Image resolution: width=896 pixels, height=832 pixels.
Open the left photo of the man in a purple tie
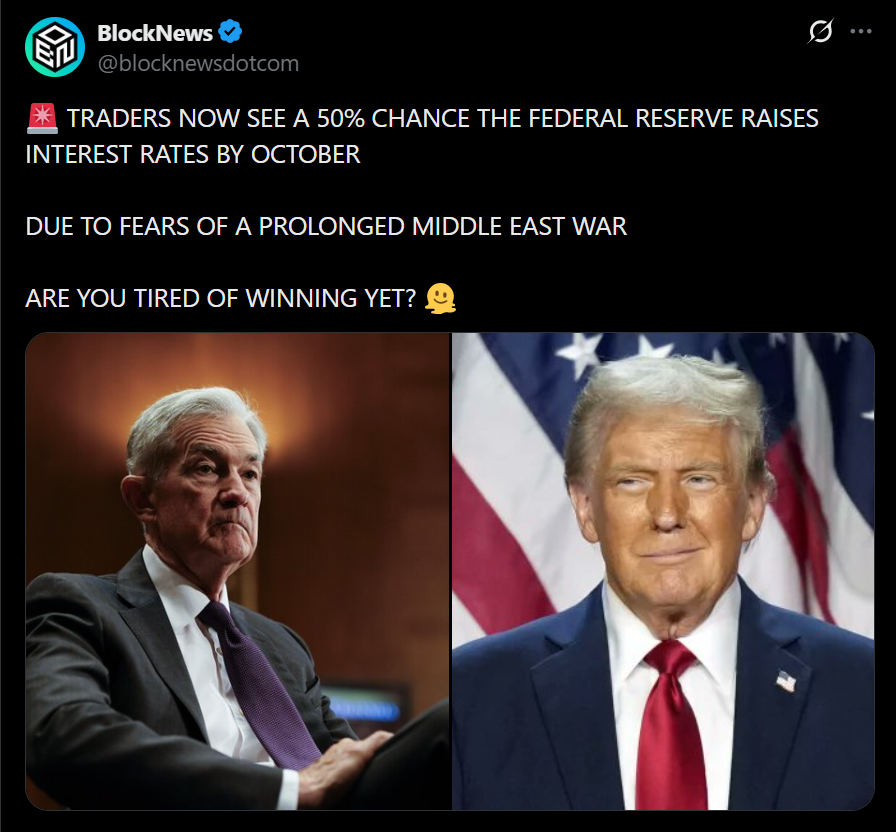pyautogui.click(x=238, y=571)
